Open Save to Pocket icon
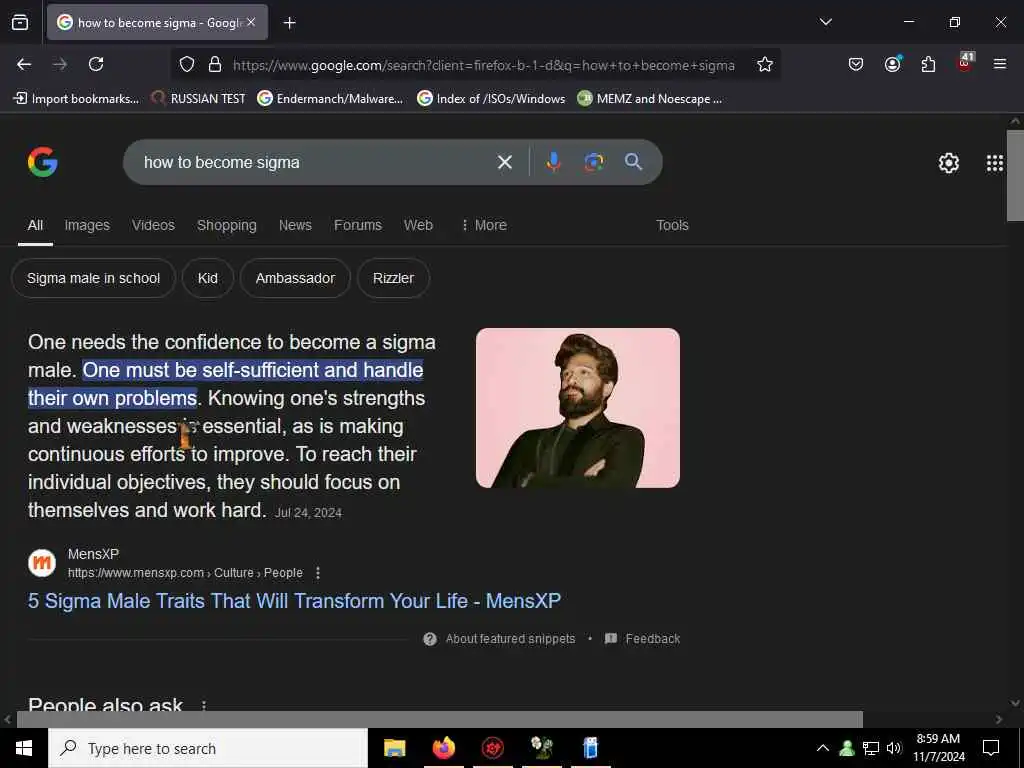 point(856,64)
